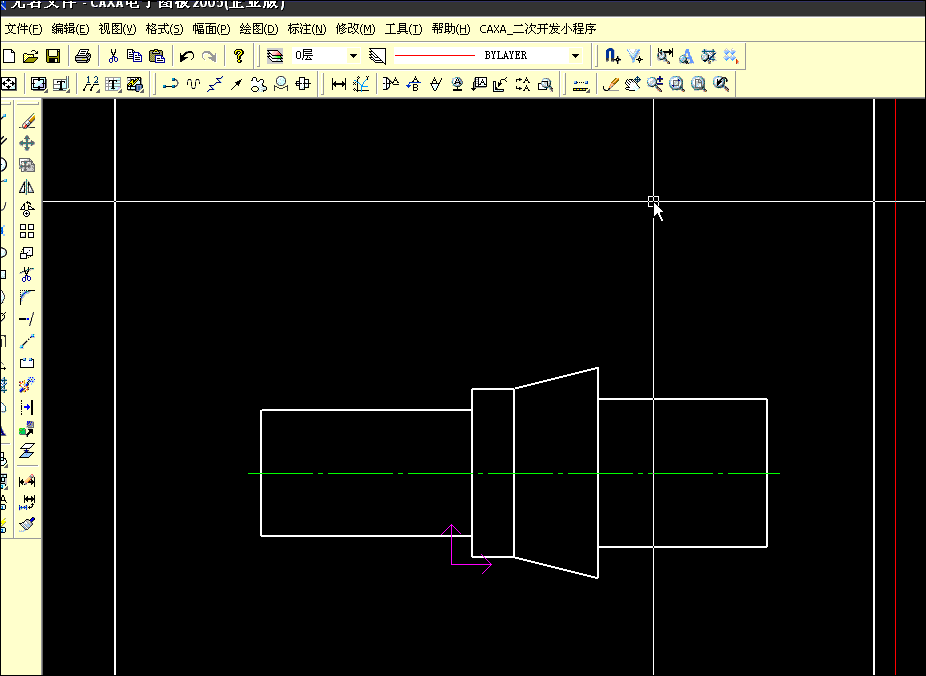Select the trim scissors tool in sidebar
The width and height of the screenshot is (926, 676).
[27, 275]
